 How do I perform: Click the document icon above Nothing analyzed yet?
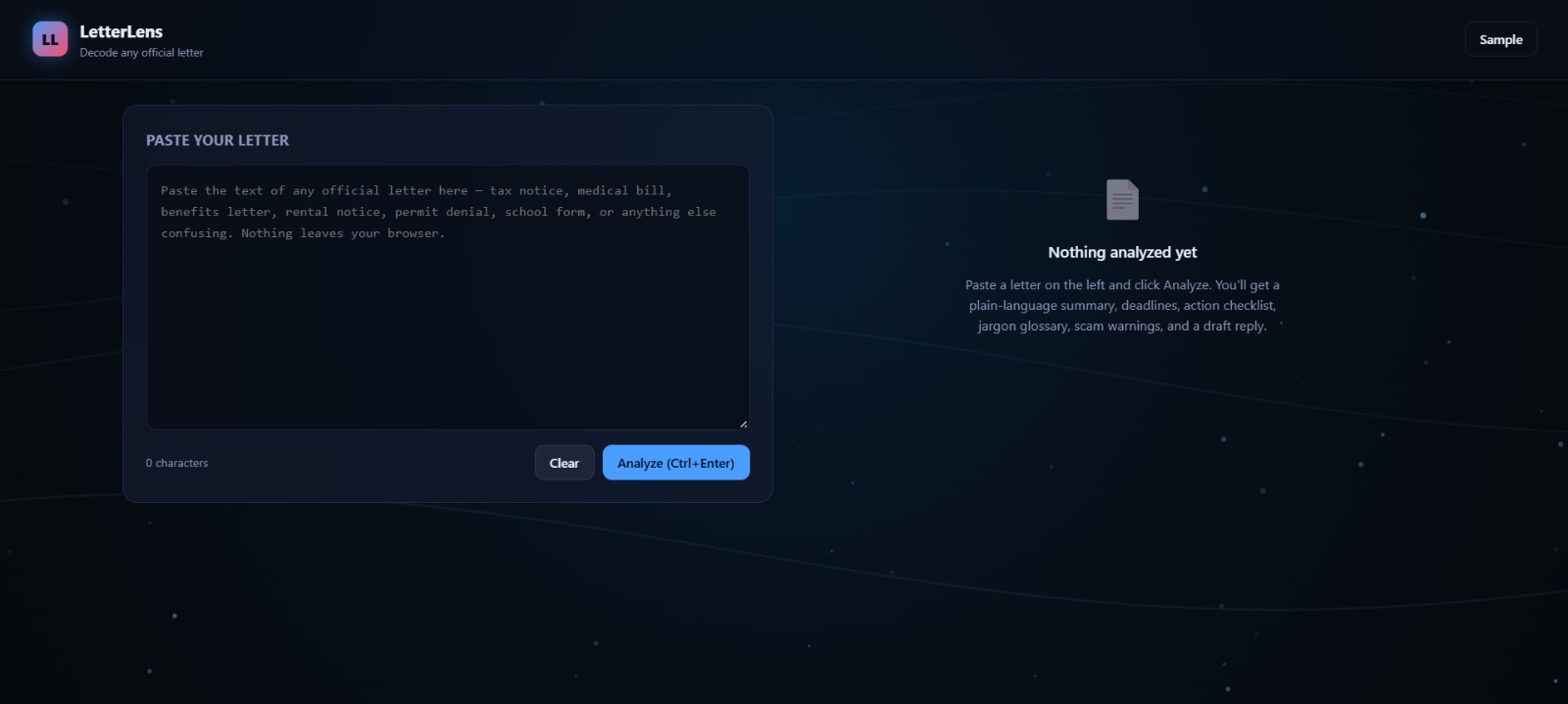pos(1122,200)
